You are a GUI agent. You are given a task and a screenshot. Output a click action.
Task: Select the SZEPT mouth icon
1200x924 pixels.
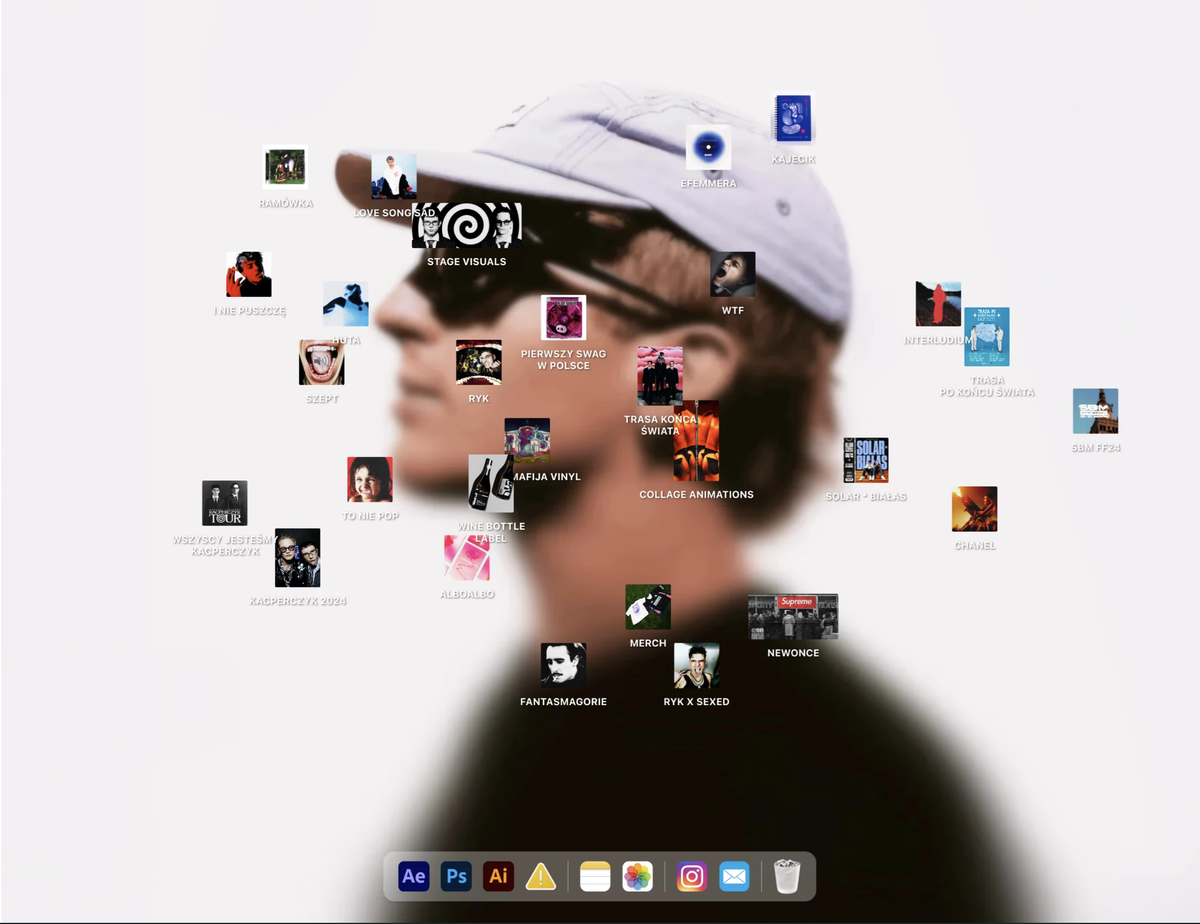point(322,362)
